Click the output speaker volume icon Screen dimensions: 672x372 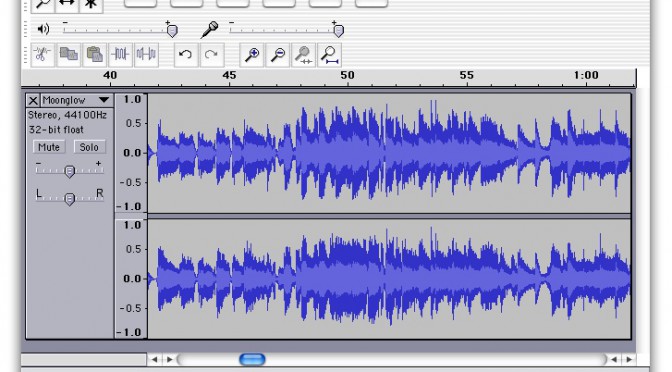click(43, 29)
